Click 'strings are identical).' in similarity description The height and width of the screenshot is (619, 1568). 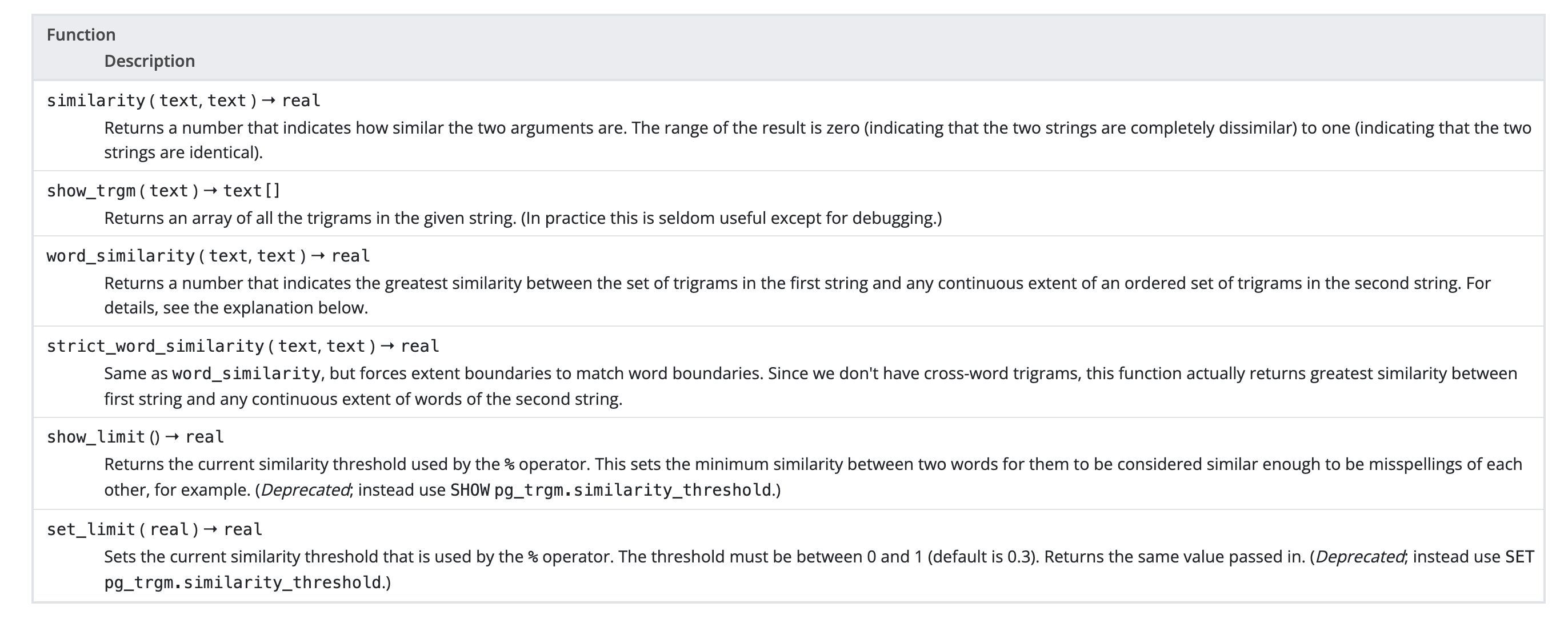pos(183,152)
